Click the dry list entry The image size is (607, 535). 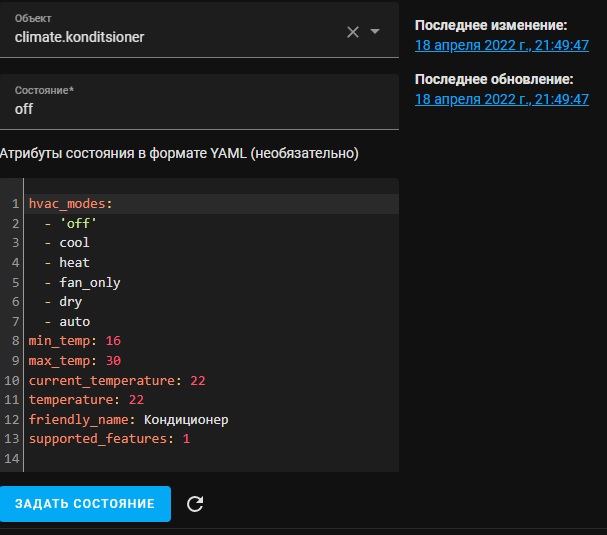70,302
